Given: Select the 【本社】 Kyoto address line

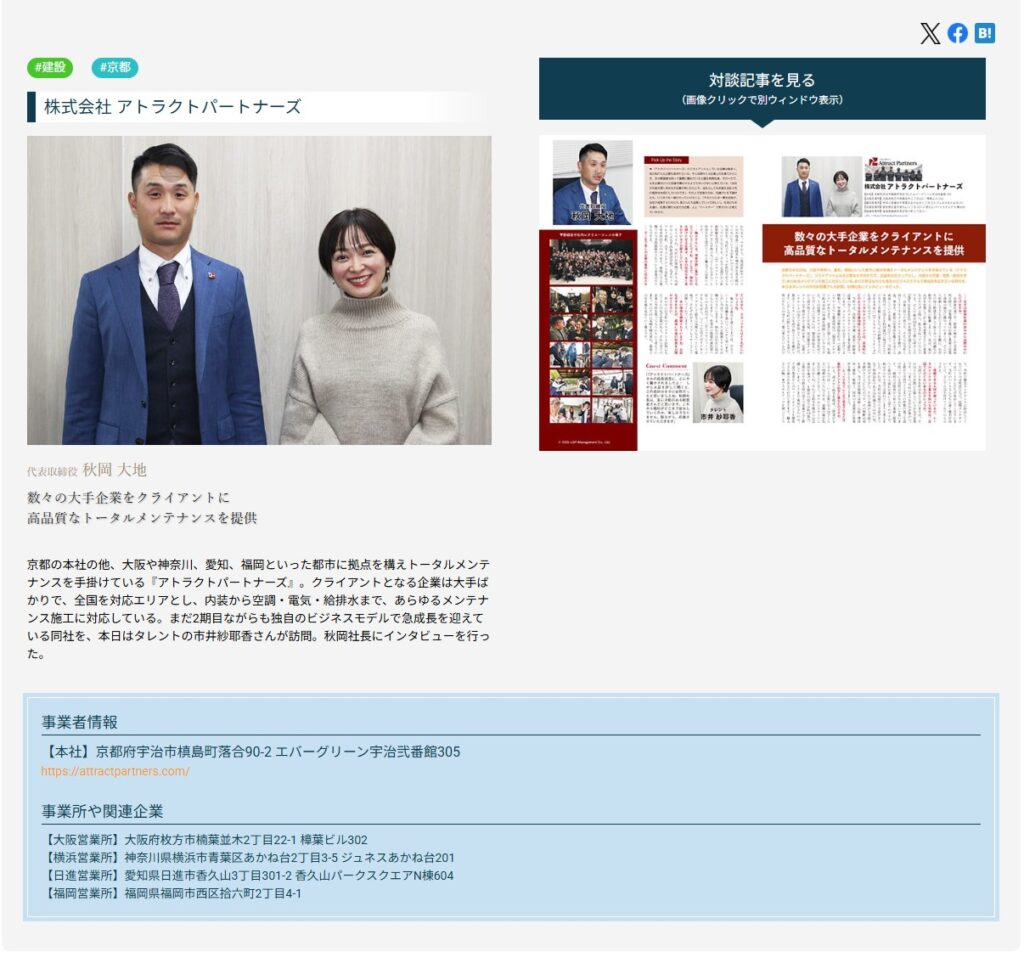Looking at the screenshot, I should (251, 752).
